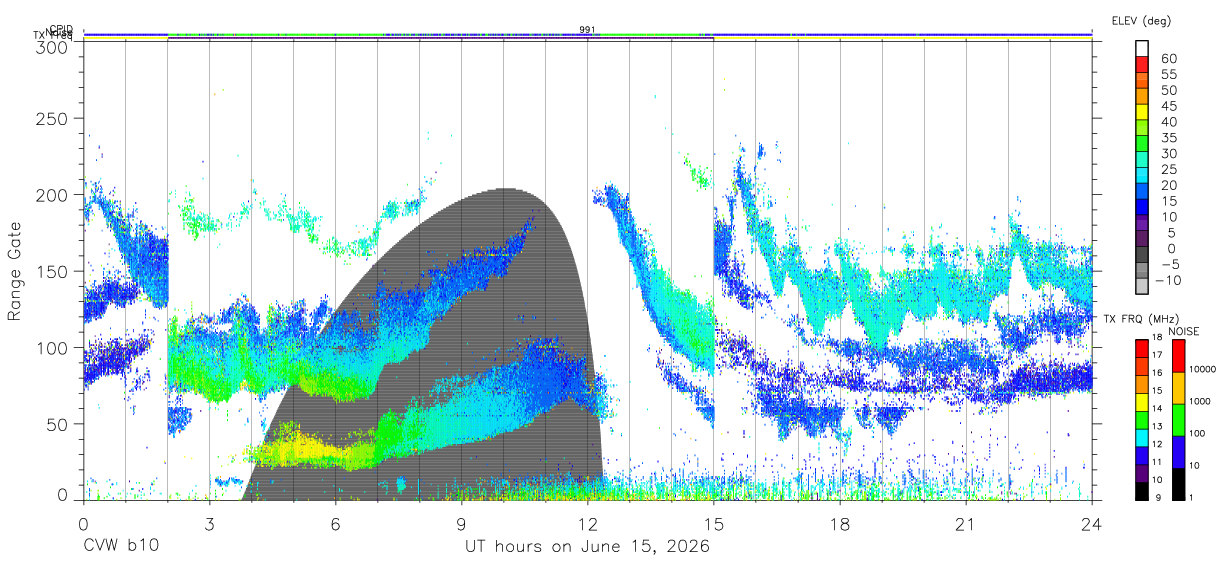Click the elevation scale label 45
This screenshot has width=1228, height=567.
pos(1168,106)
